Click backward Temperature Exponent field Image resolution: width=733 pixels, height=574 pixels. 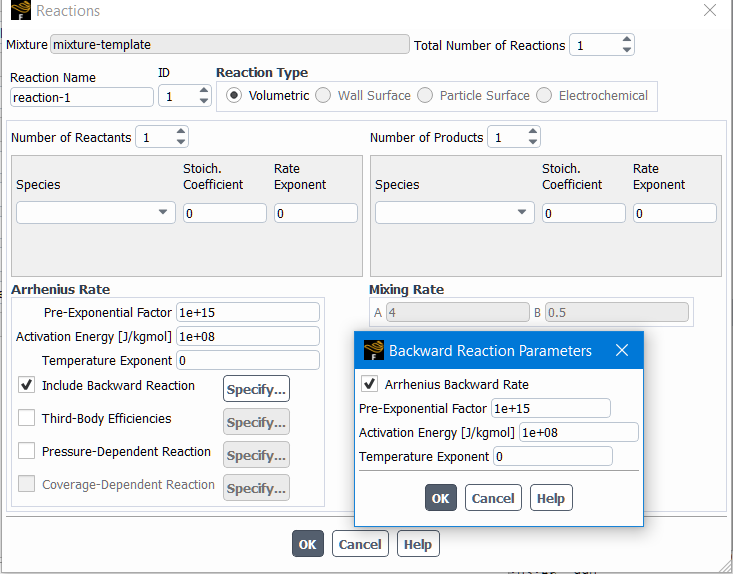pos(553,456)
